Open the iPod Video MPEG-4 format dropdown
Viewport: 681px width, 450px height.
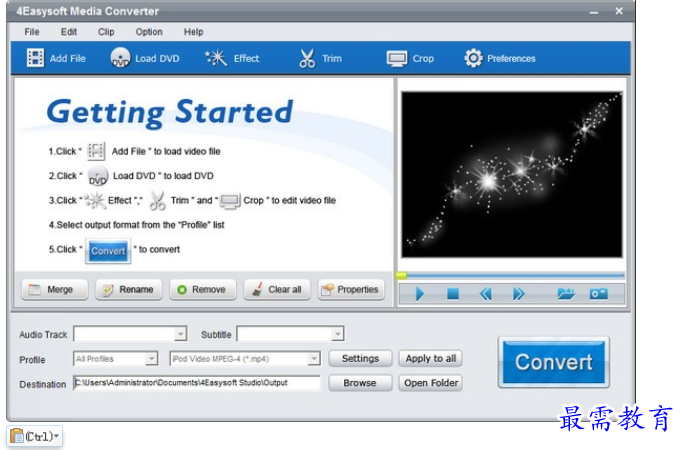tap(314, 359)
